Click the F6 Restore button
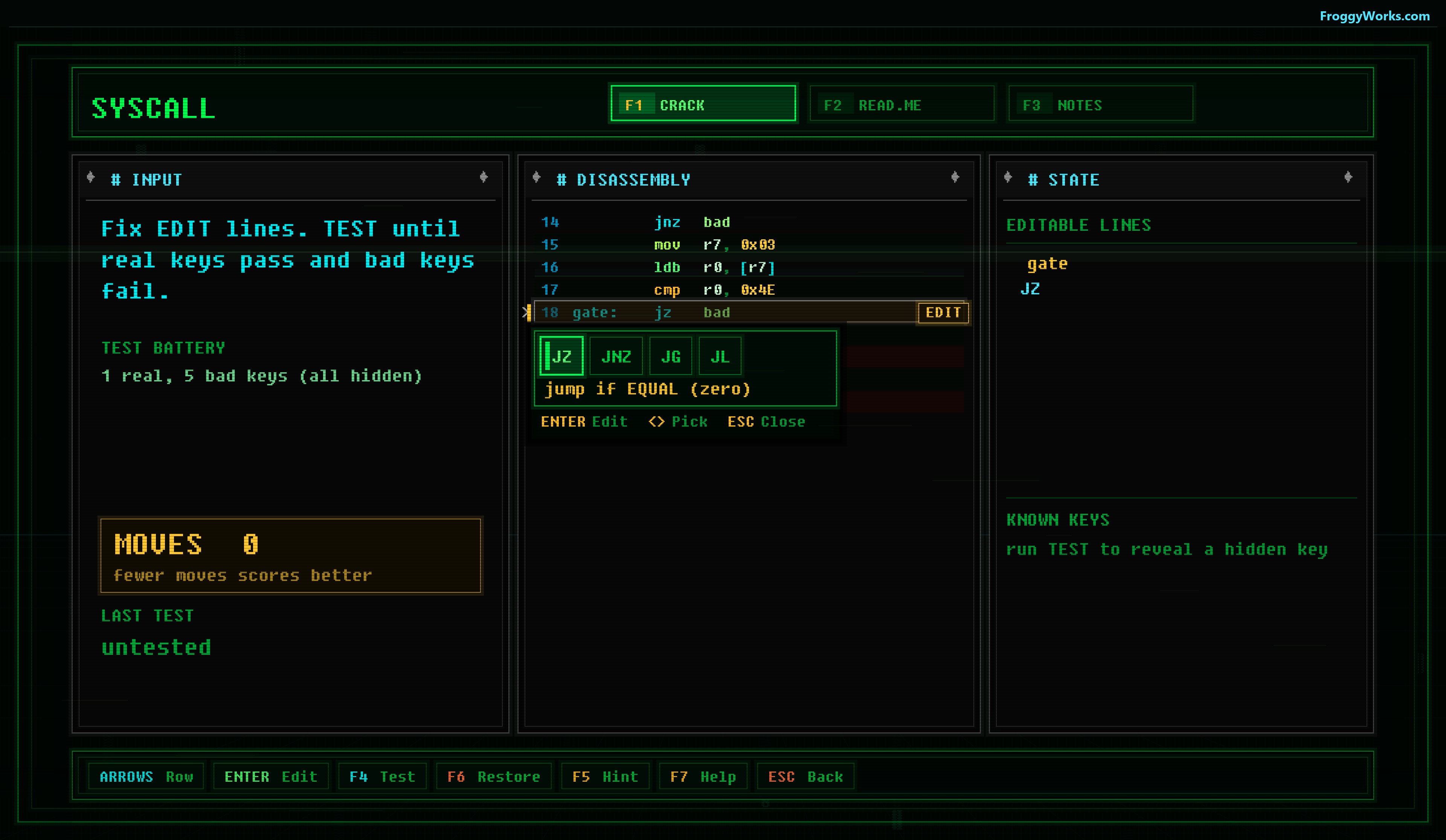 (x=493, y=776)
